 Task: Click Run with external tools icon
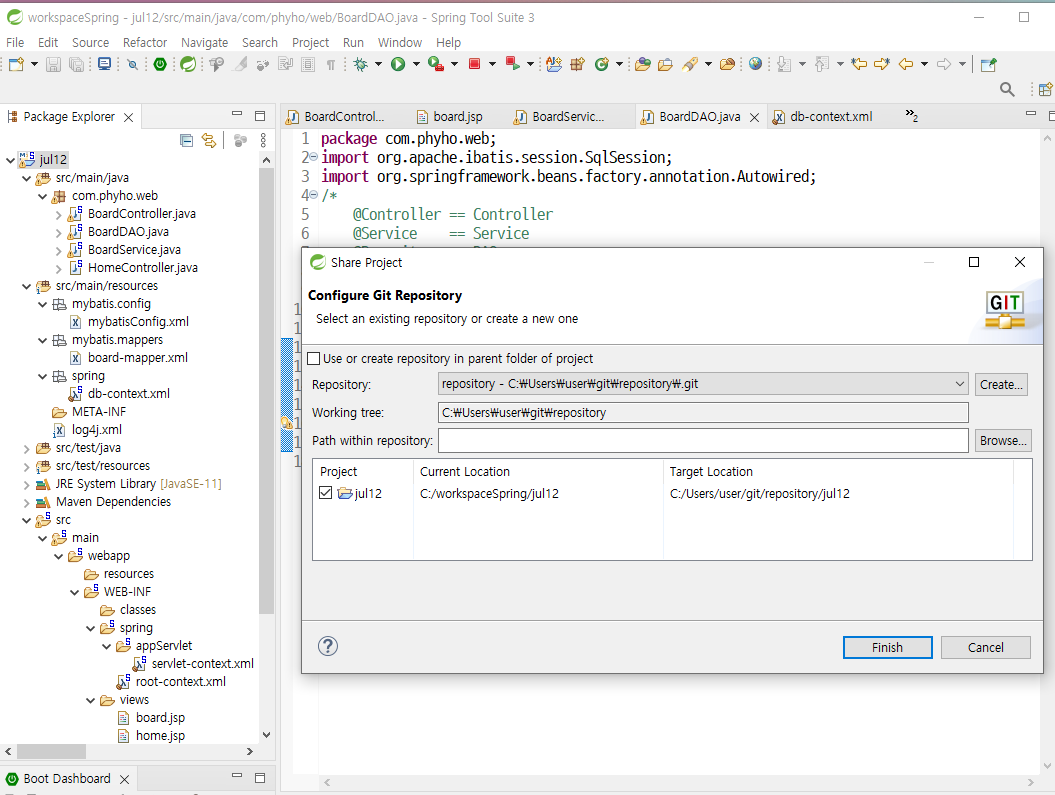pyautogui.click(x=436, y=65)
